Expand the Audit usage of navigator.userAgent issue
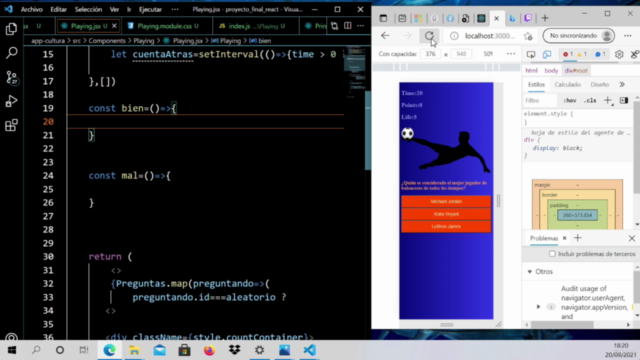640x360 pixels. [538, 307]
